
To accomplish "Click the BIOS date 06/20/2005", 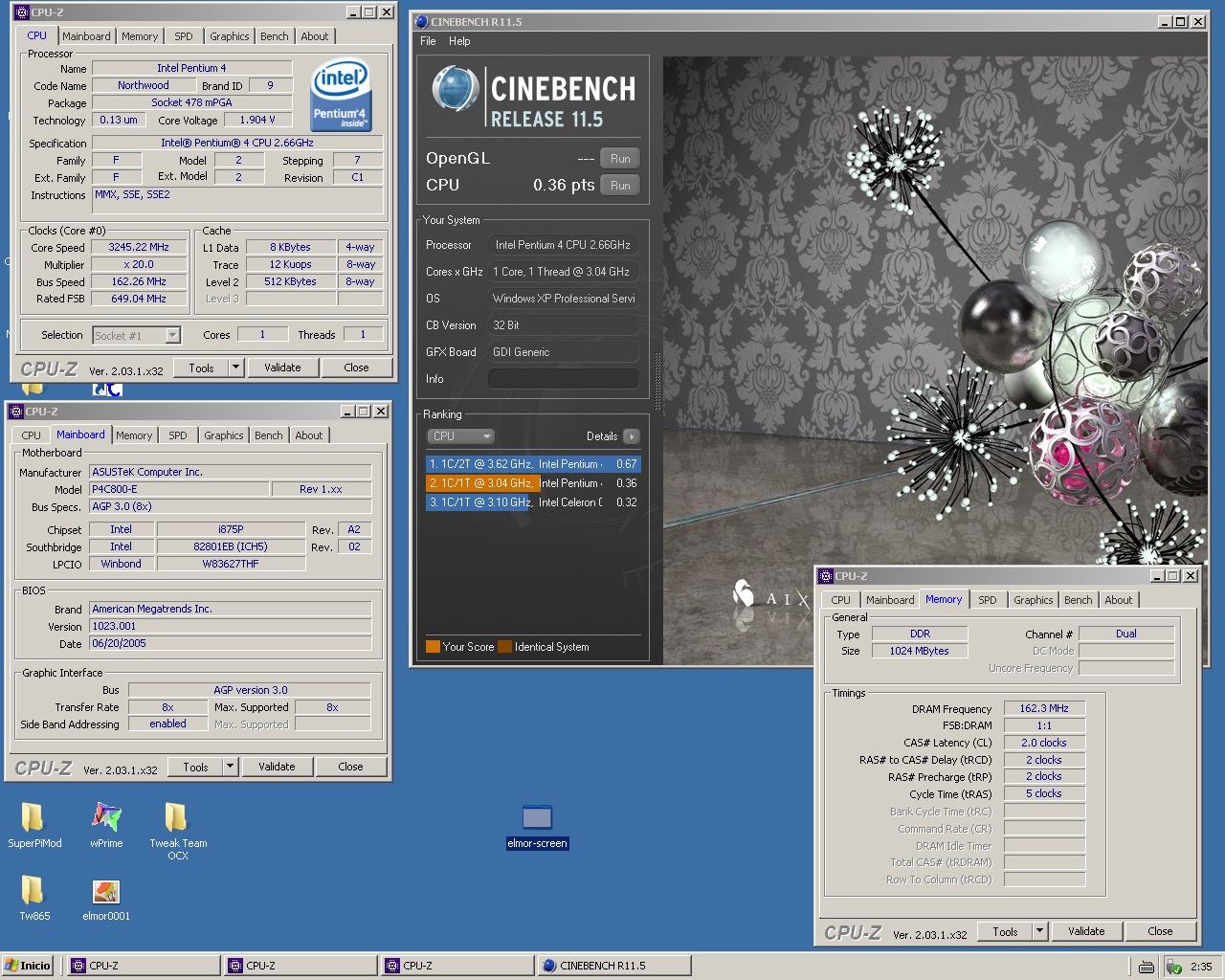I will tap(230, 643).
